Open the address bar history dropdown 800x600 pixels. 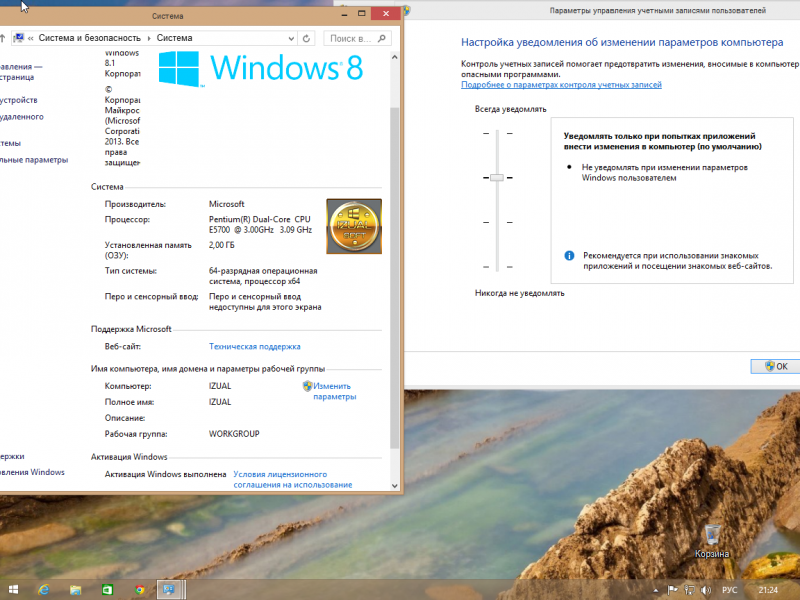(291, 38)
